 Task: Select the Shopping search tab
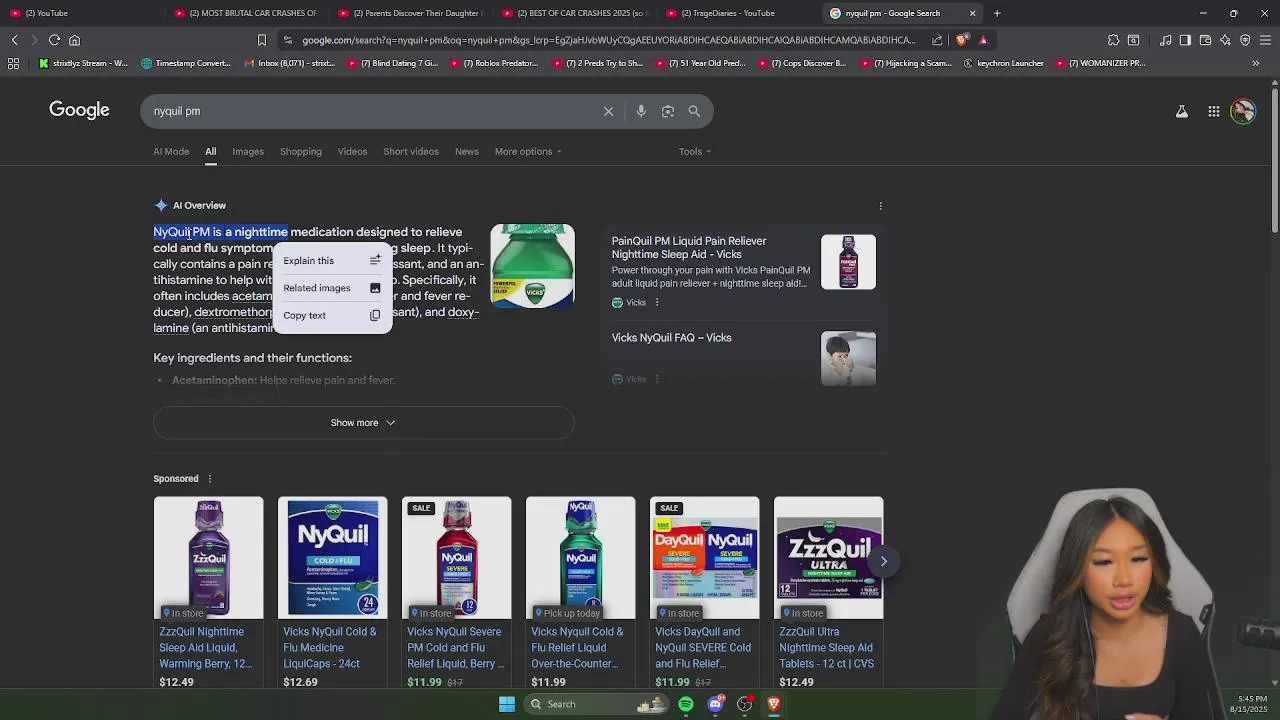coord(301,152)
